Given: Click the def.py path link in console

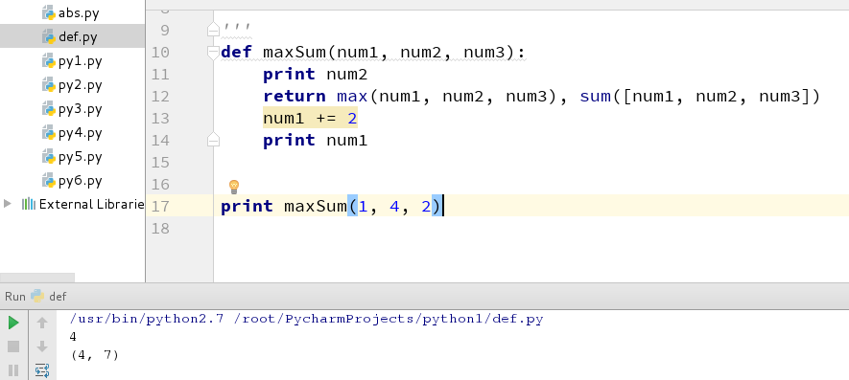Looking at the screenshot, I should pos(389,319).
